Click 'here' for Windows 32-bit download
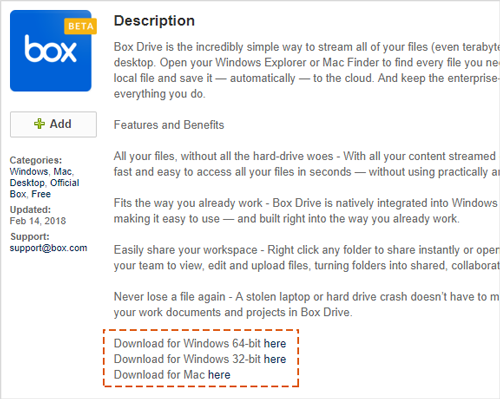Image resolution: width=500 pixels, height=399 pixels. [x=275, y=359]
